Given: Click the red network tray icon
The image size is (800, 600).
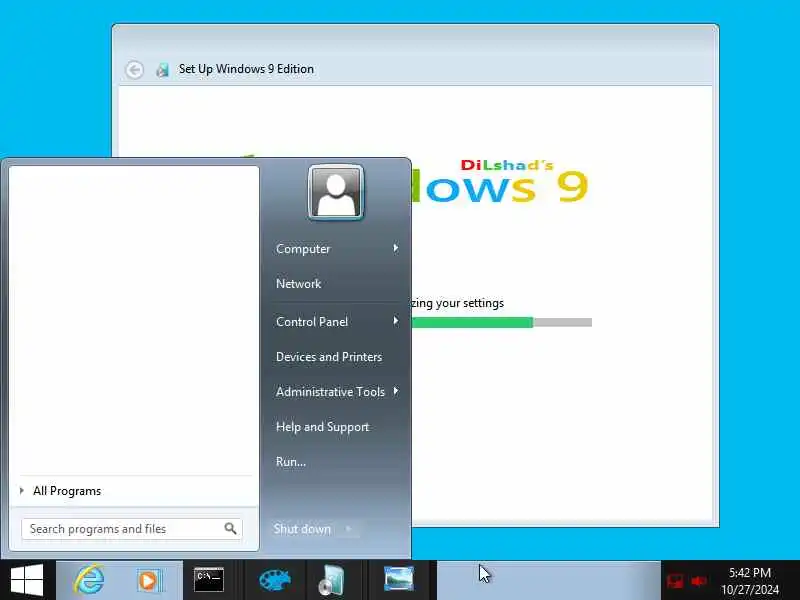Looking at the screenshot, I should (x=675, y=581).
